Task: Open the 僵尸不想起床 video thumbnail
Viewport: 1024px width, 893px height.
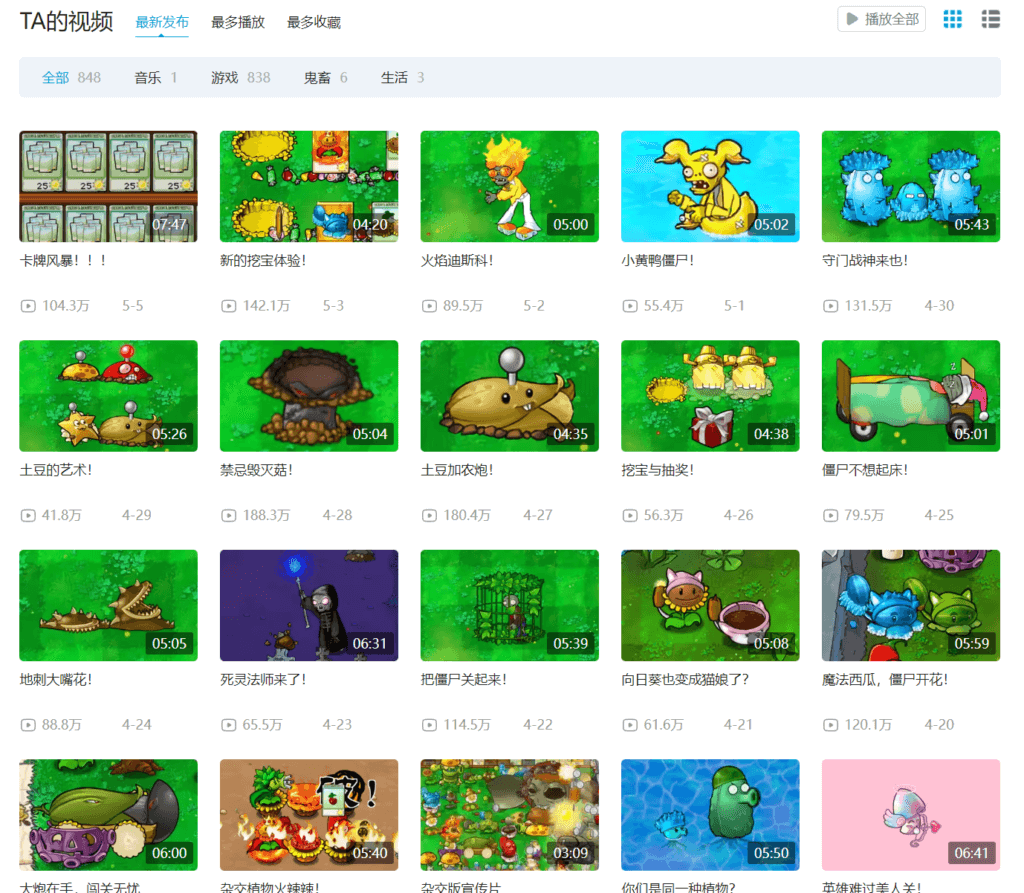Action: [910, 396]
